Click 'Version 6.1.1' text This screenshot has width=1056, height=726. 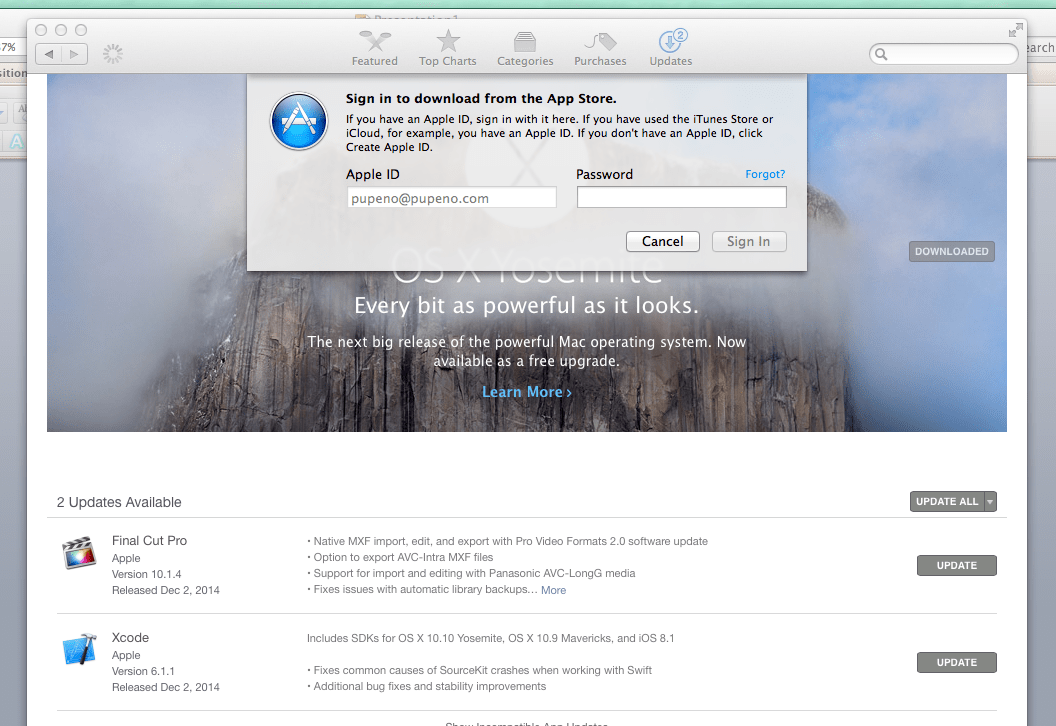143,671
